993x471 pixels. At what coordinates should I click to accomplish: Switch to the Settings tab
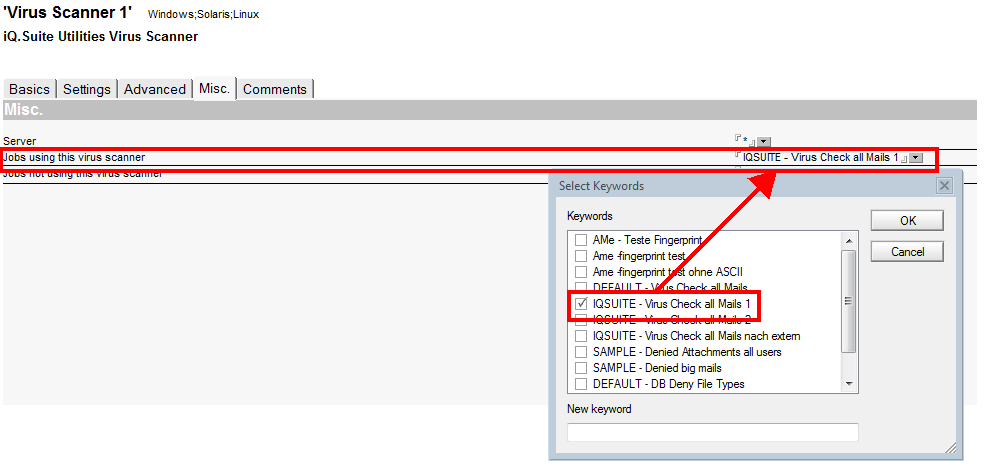pyautogui.click(x=87, y=89)
